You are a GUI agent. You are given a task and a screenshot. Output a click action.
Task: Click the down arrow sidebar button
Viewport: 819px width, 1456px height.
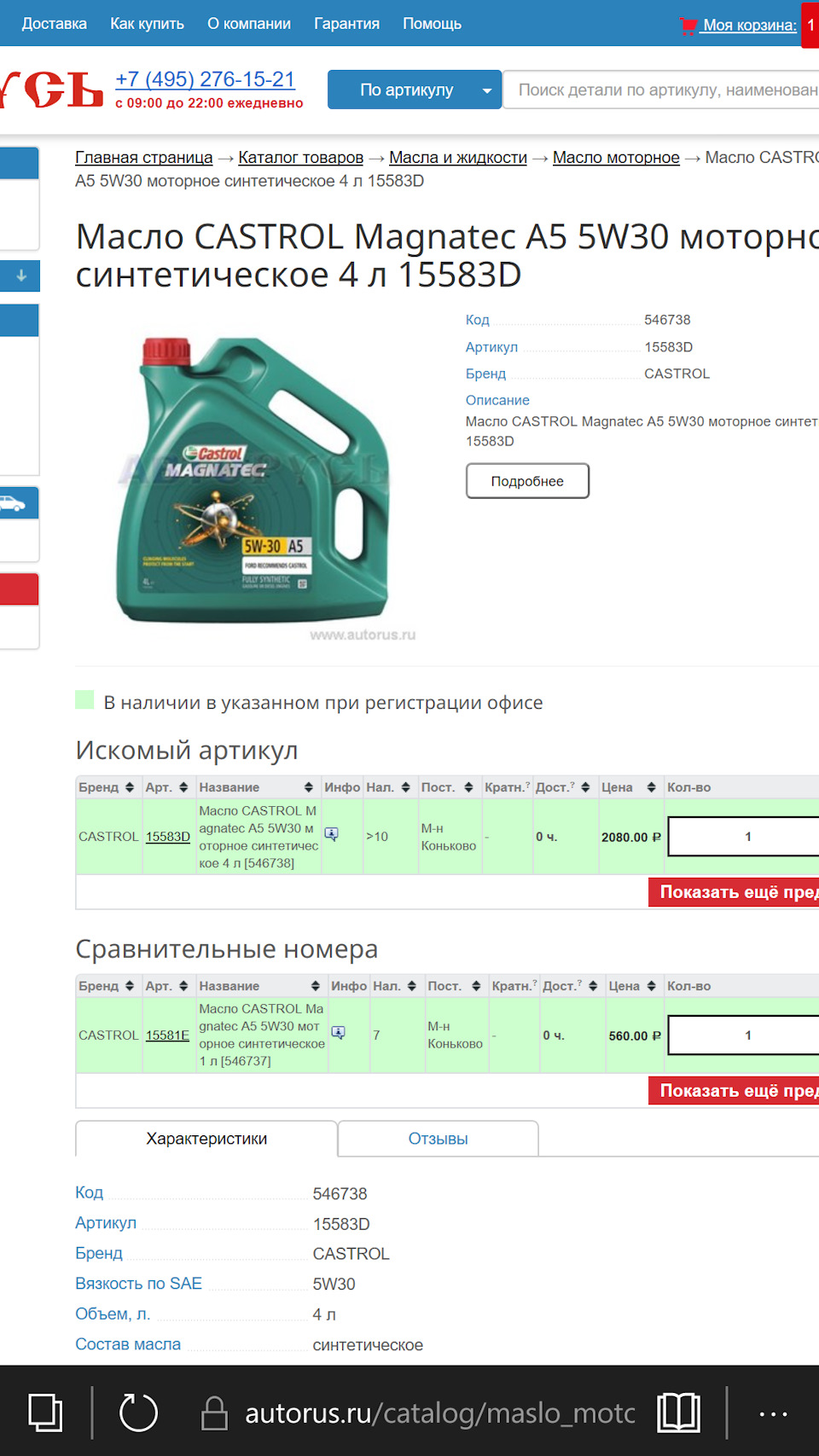(x=20, y=276)
